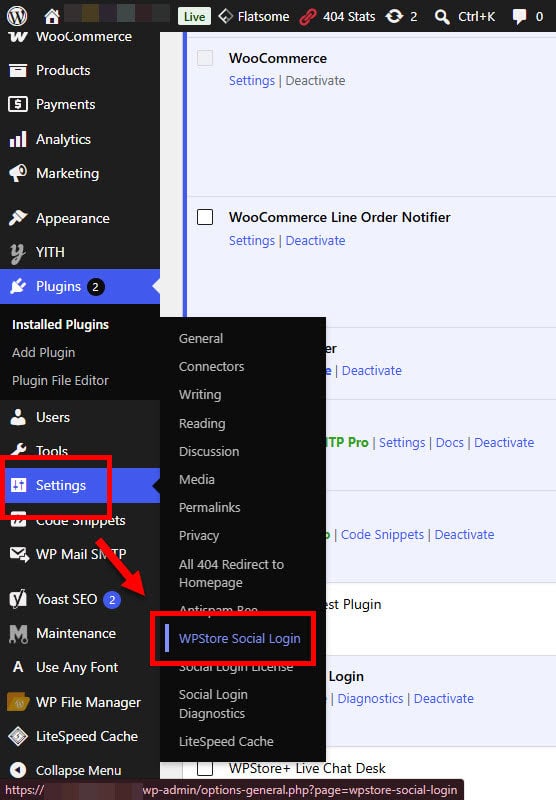Screen dimensions: 556x800
Task: Select General in Settings flyout
Action: (x=201, y=338)
